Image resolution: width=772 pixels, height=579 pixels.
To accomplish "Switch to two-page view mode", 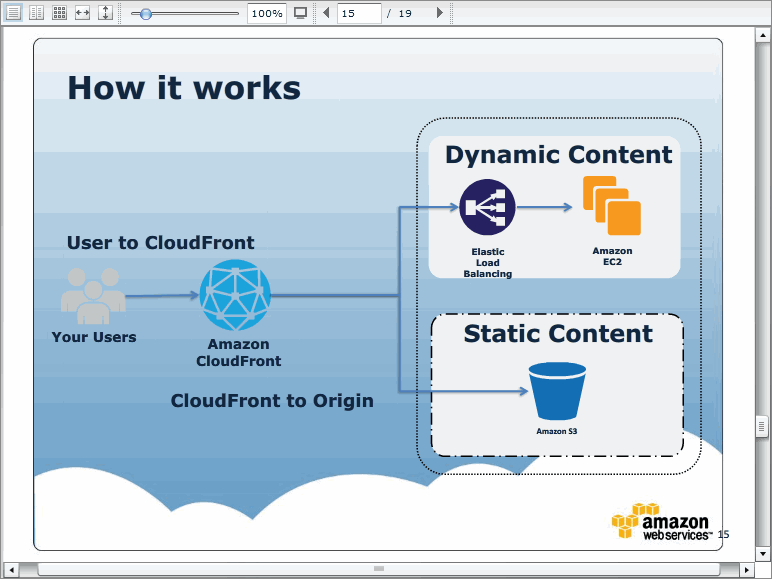I will coord(36,12).
